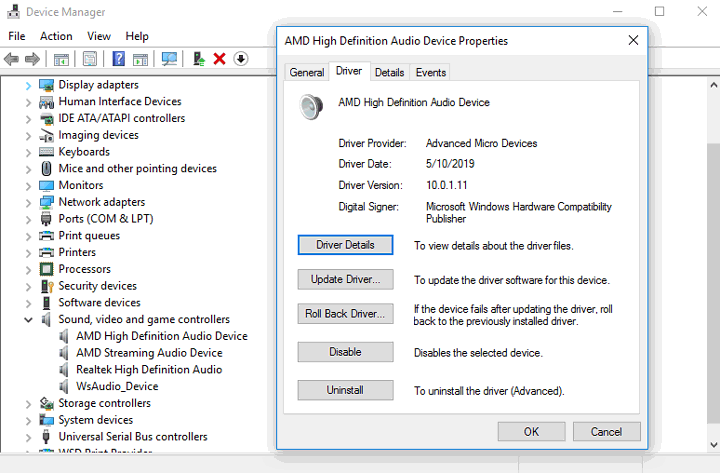Click the Universal Serial Bus controllers icon
The width and height of the screenshot is (720, 473).
46,437
